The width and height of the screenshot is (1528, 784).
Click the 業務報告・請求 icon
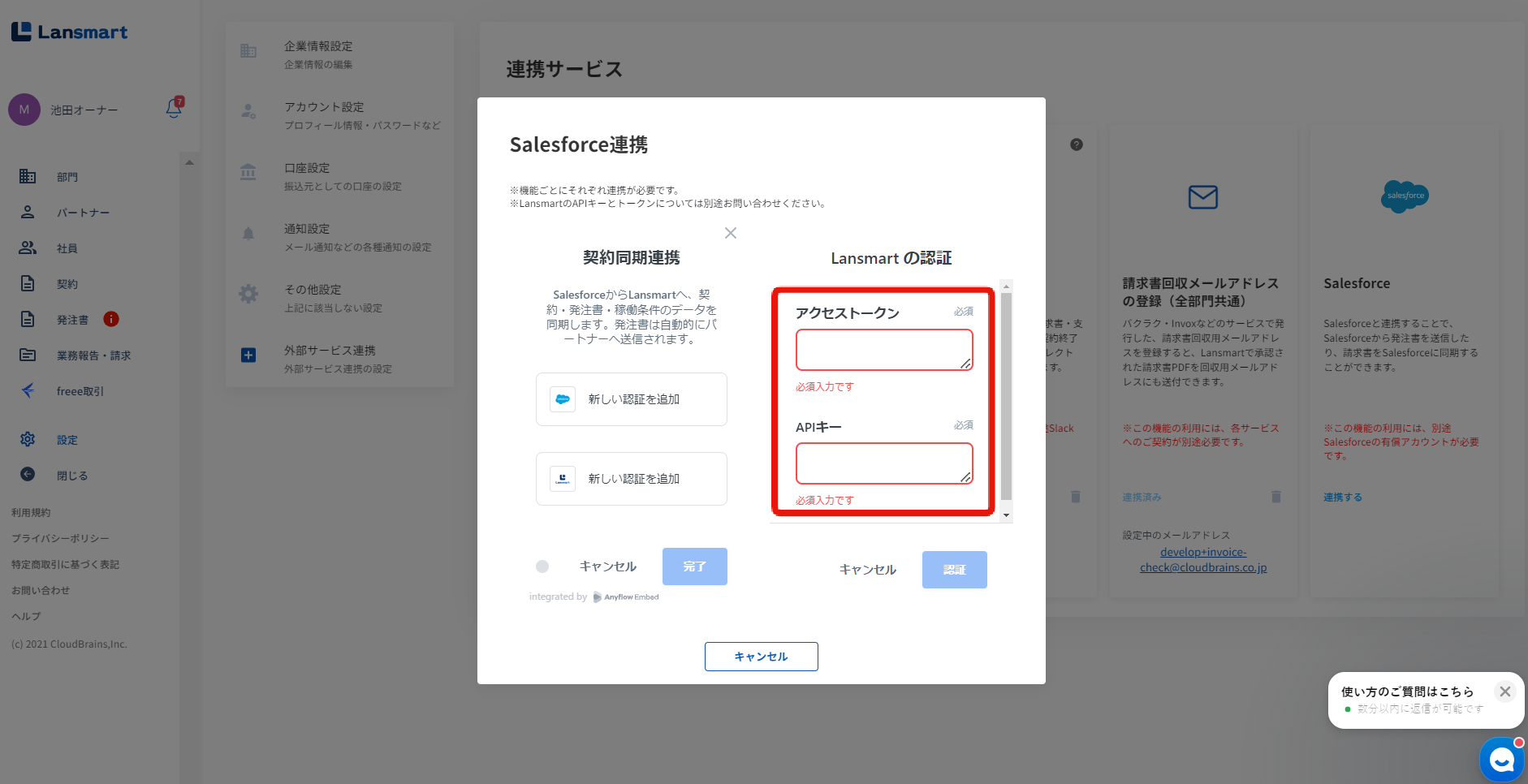click(28, 355)
